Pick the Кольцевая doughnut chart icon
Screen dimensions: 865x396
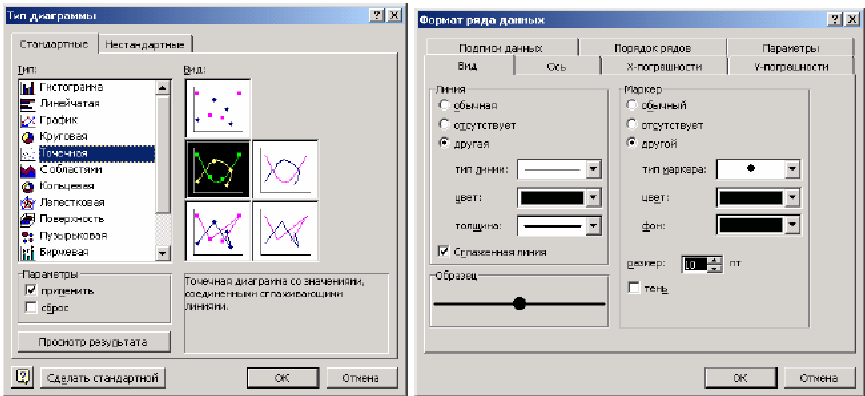(x=28, y=186)
